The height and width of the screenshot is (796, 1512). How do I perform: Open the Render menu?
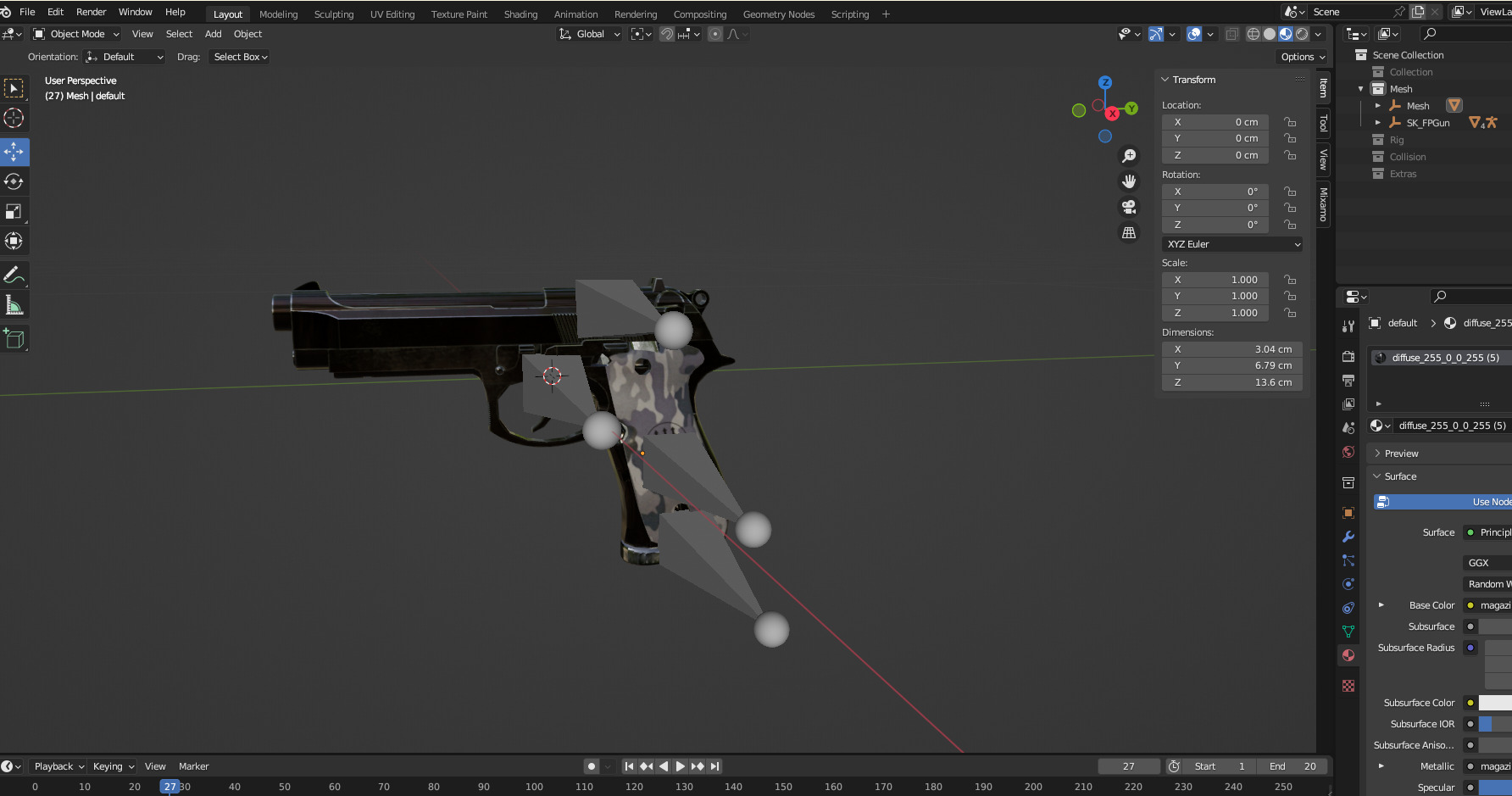tap(92, 12)
